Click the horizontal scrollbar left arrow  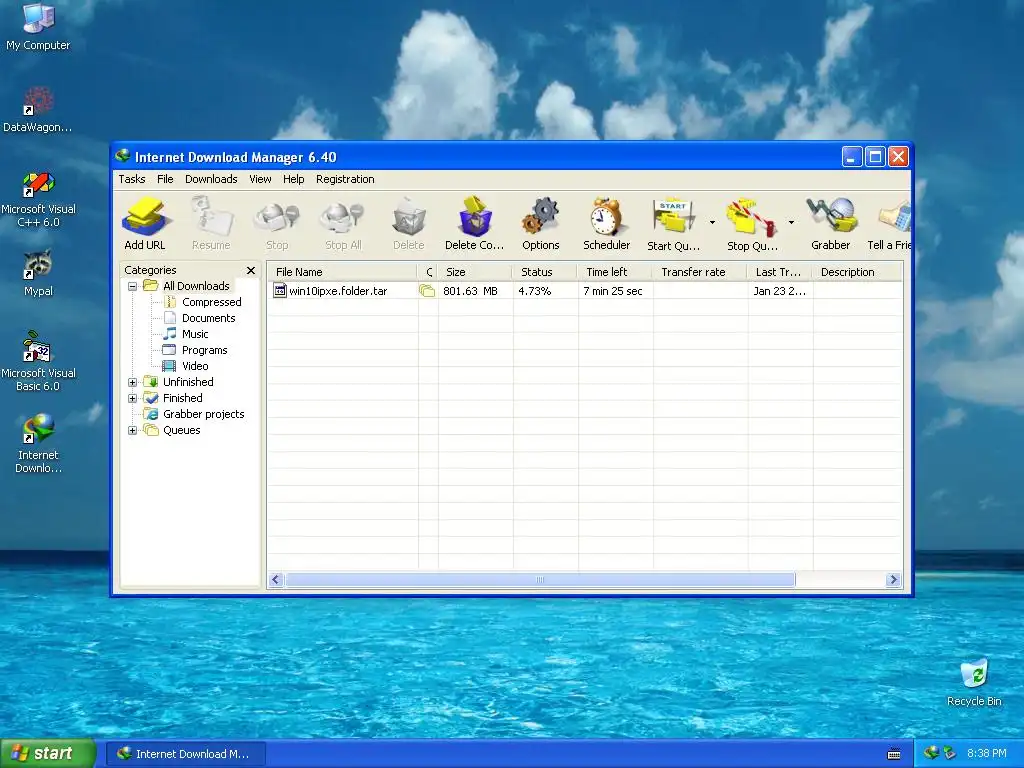coord(276,580)
